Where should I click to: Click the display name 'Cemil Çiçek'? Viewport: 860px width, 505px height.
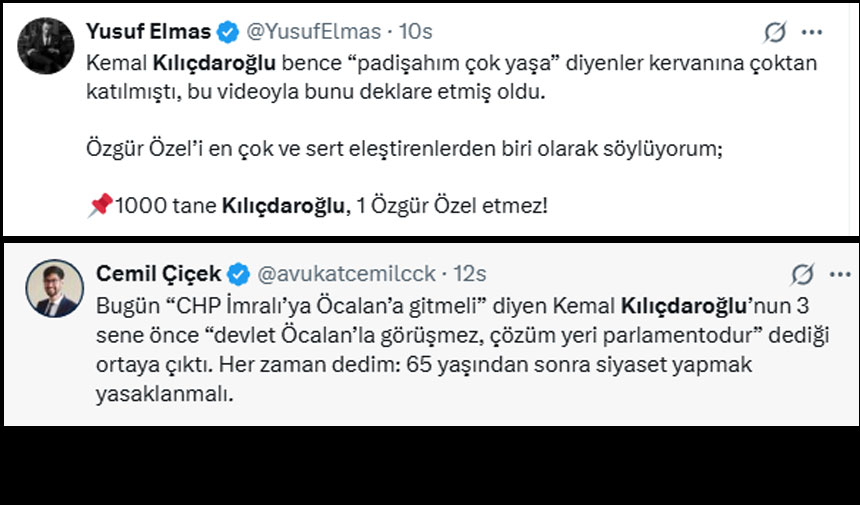click(x=159, y=273)
